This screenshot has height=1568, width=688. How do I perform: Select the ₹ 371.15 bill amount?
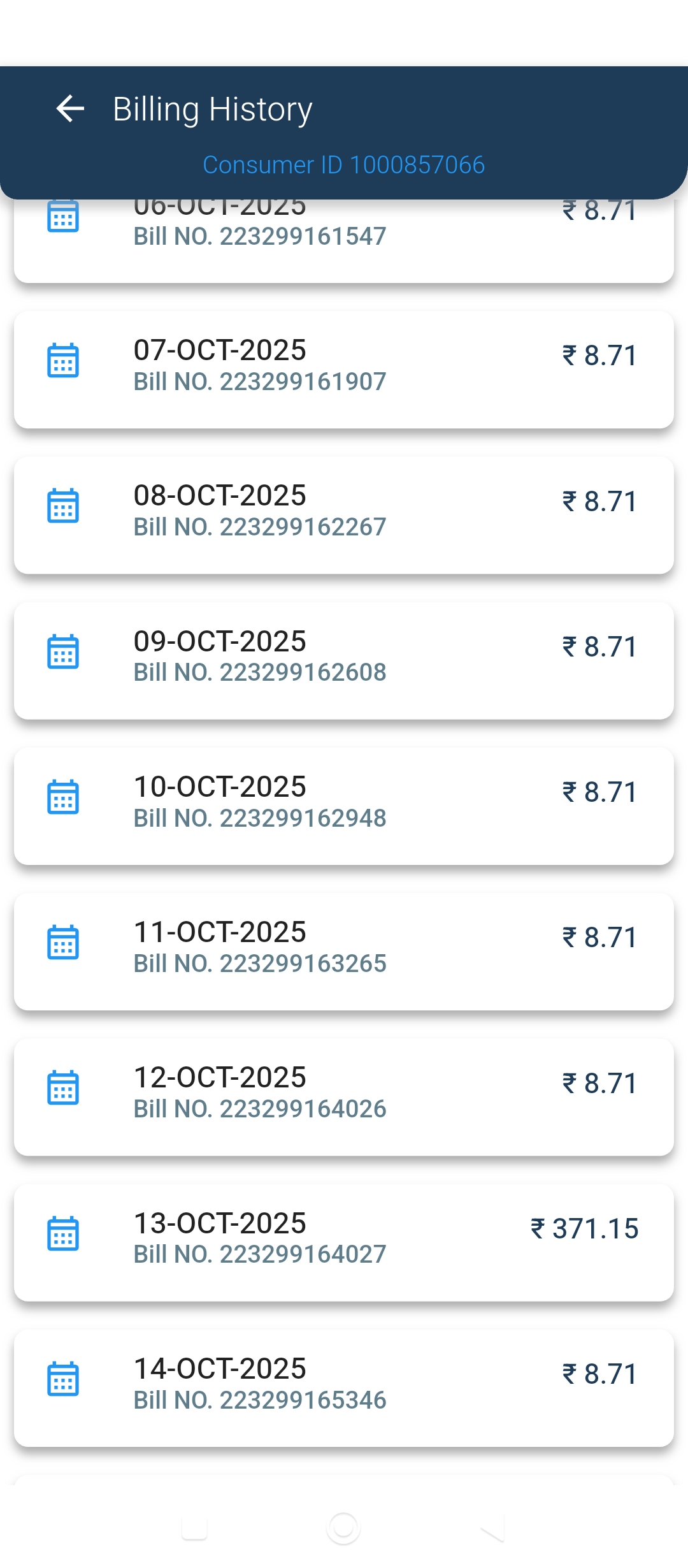tap(585, 1229)
